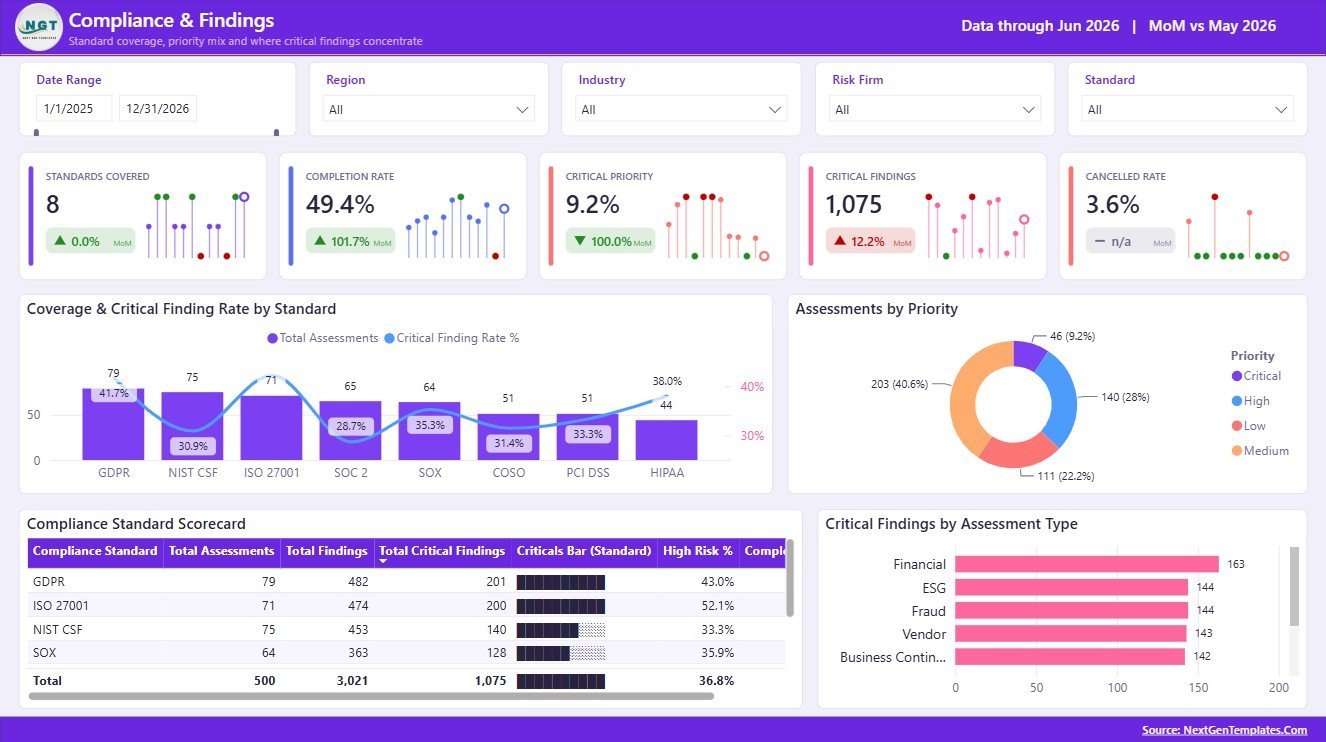Image resolution: width=1326 pixels, height=742 pixels.
Task: Click the SOX bar in coverage chart
Action: click(x=429, y=431)
